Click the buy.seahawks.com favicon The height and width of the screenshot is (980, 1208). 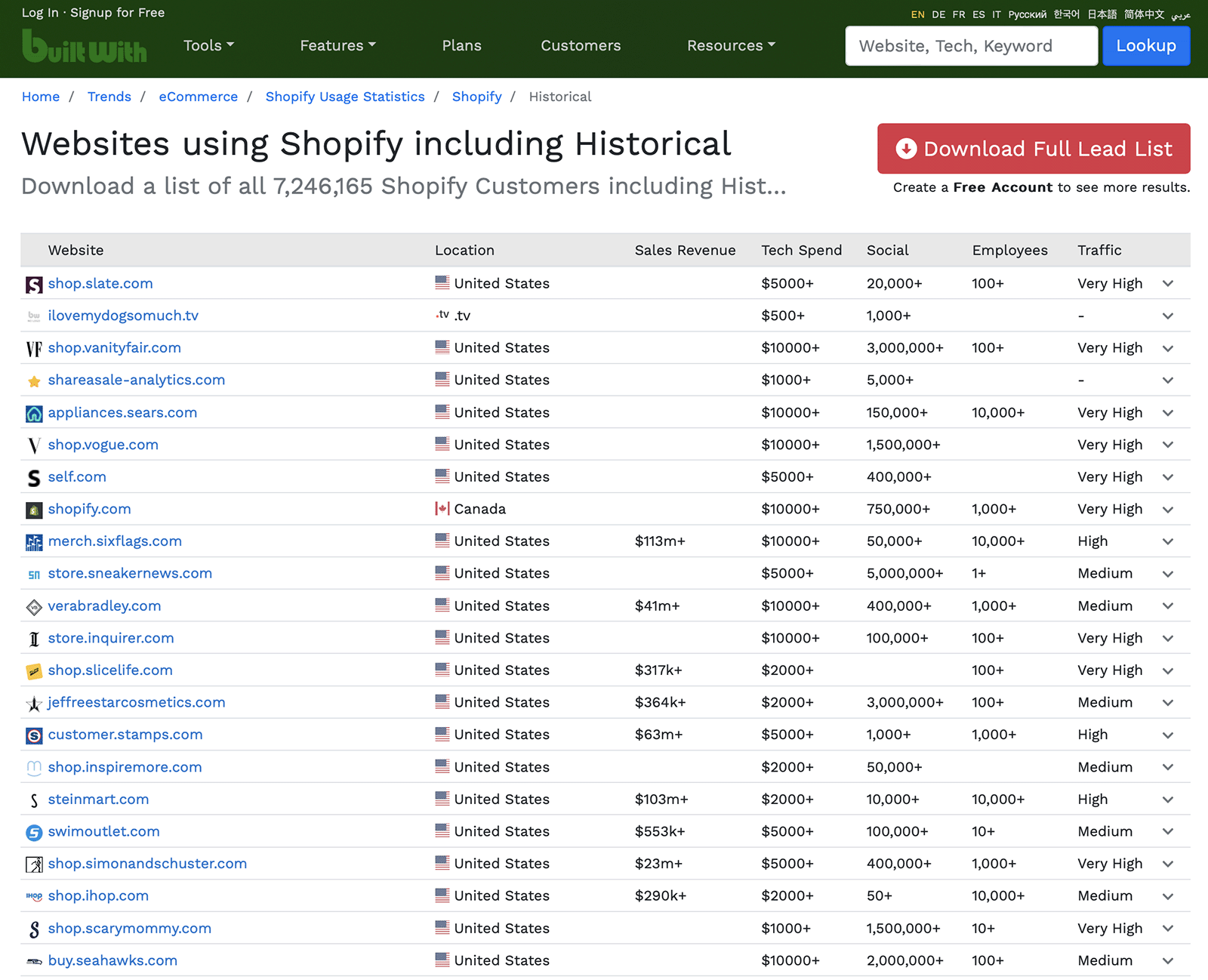[x=34, y=962]
